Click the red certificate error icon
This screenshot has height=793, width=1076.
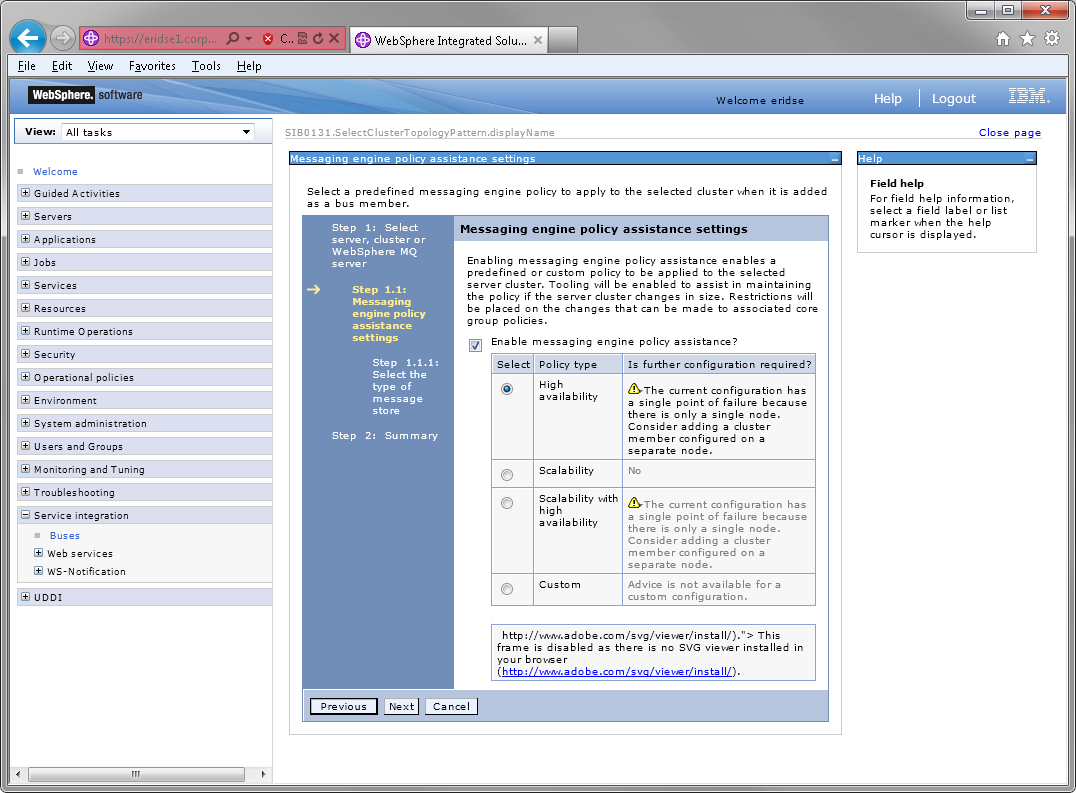[268, 39]
